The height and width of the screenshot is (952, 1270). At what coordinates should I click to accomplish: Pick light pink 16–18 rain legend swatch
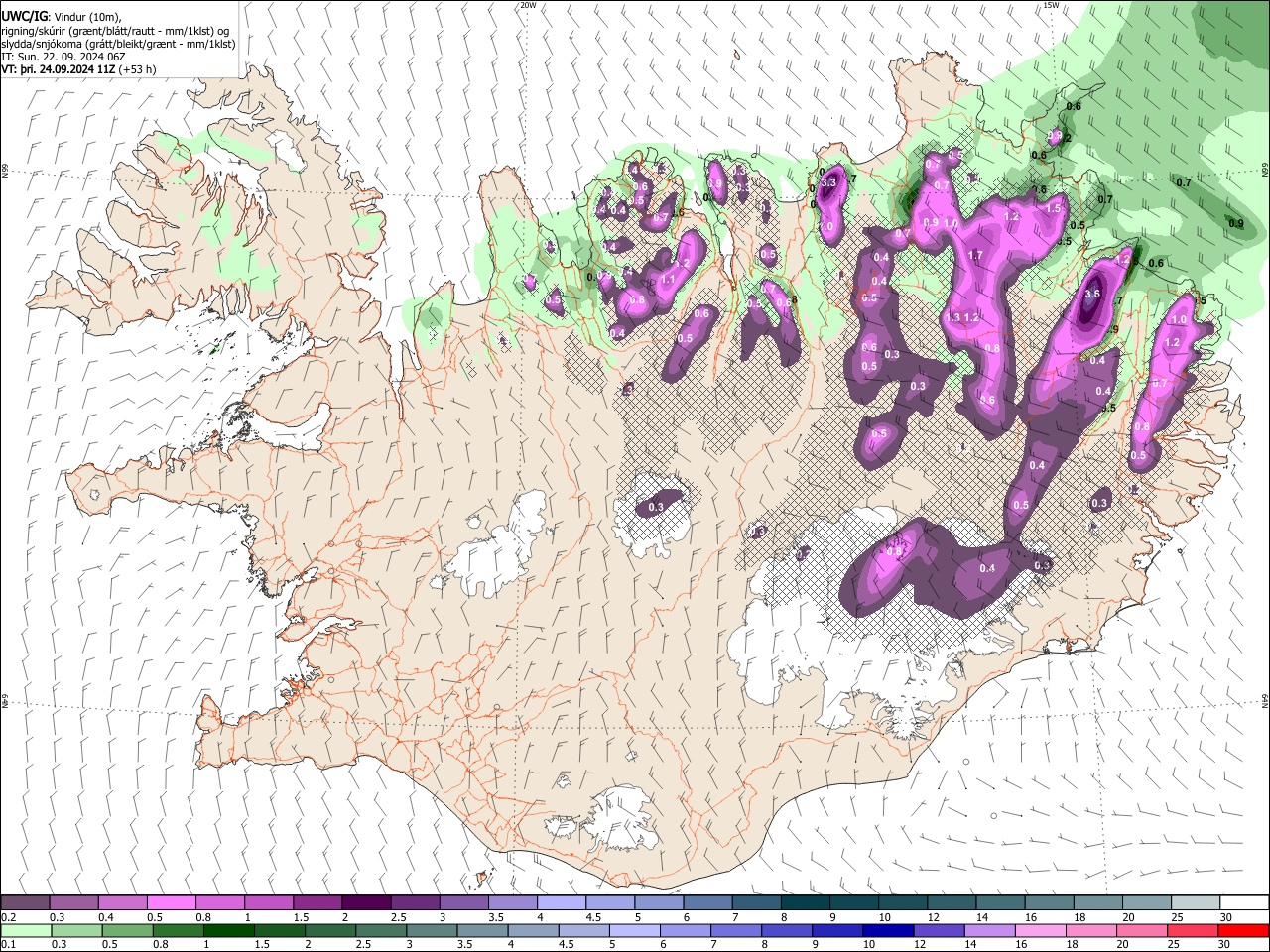[x=1040, y=930]
